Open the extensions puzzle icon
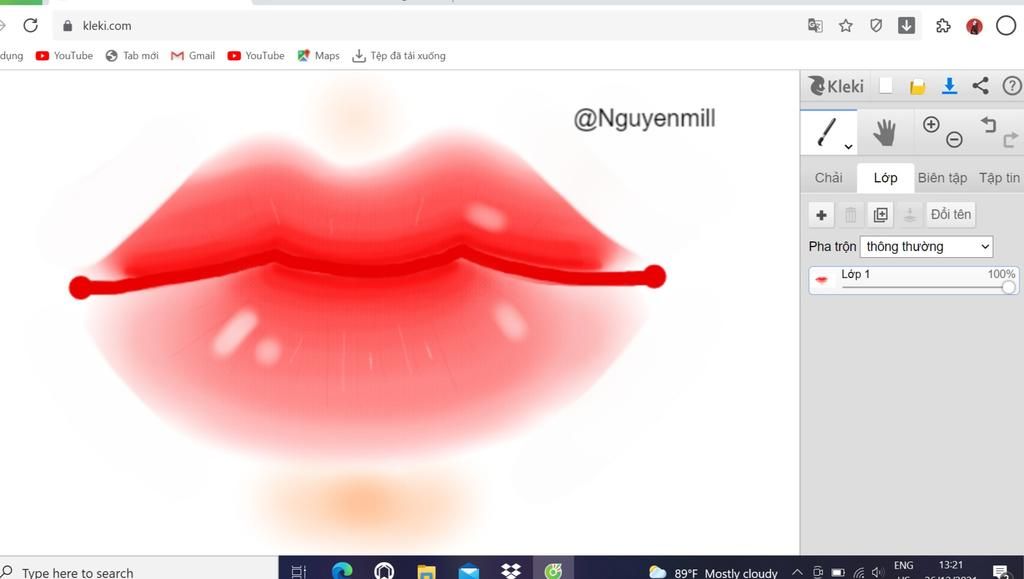 click(943, 25)
